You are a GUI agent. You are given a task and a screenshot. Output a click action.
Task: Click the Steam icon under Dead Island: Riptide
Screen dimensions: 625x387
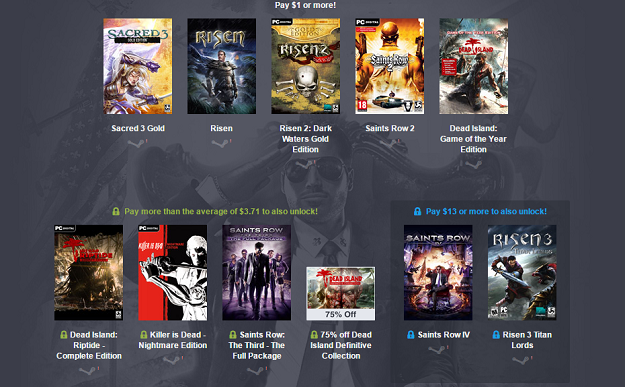click(88, 371)
